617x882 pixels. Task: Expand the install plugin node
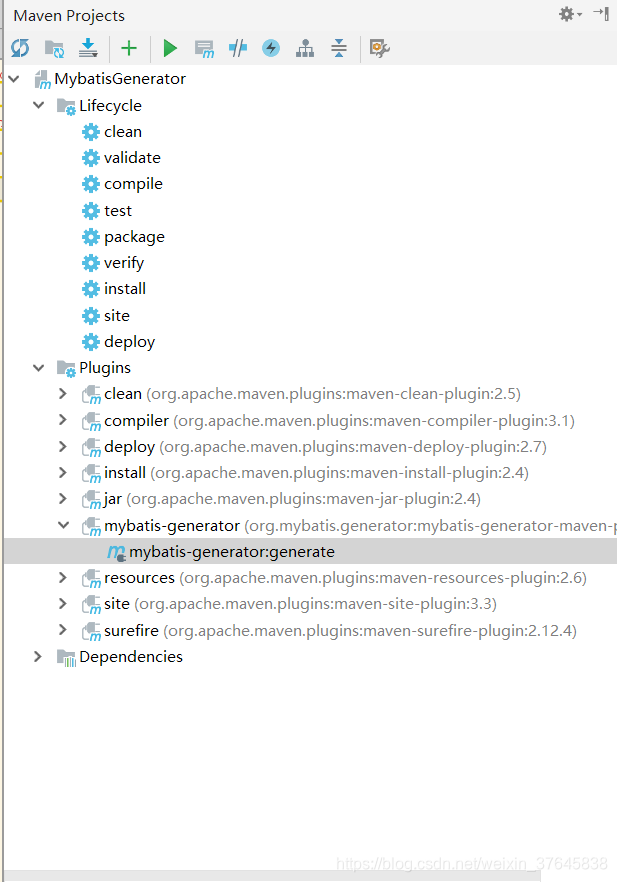point(63,472)
